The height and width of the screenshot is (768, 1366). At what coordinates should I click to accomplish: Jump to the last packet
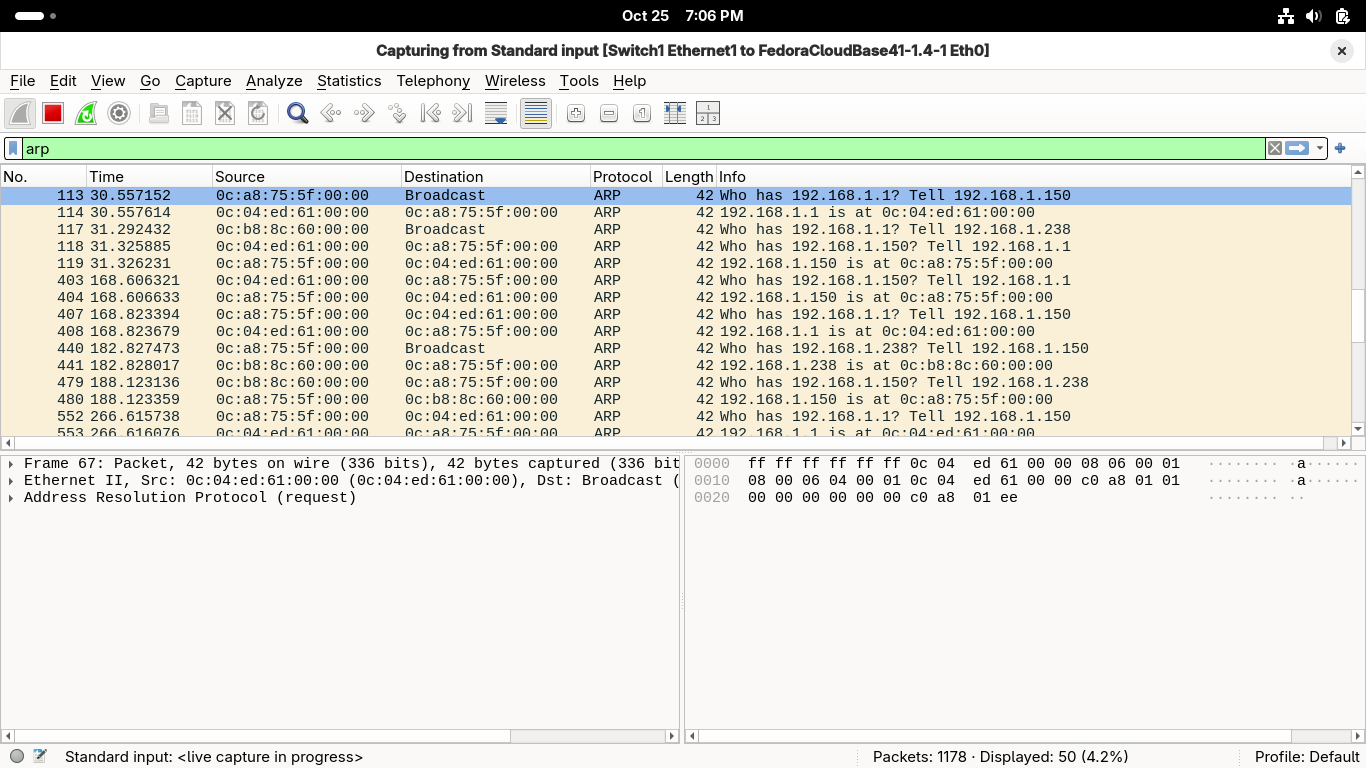coord(462,114)
